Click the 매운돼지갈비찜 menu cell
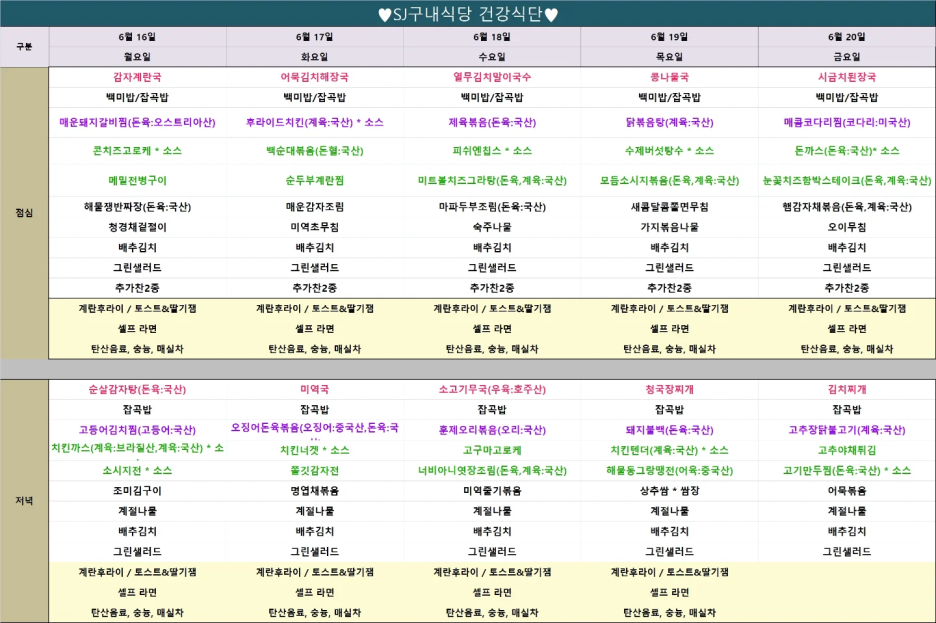This screenshot has height=623, width=936. [x=137, y=123]
